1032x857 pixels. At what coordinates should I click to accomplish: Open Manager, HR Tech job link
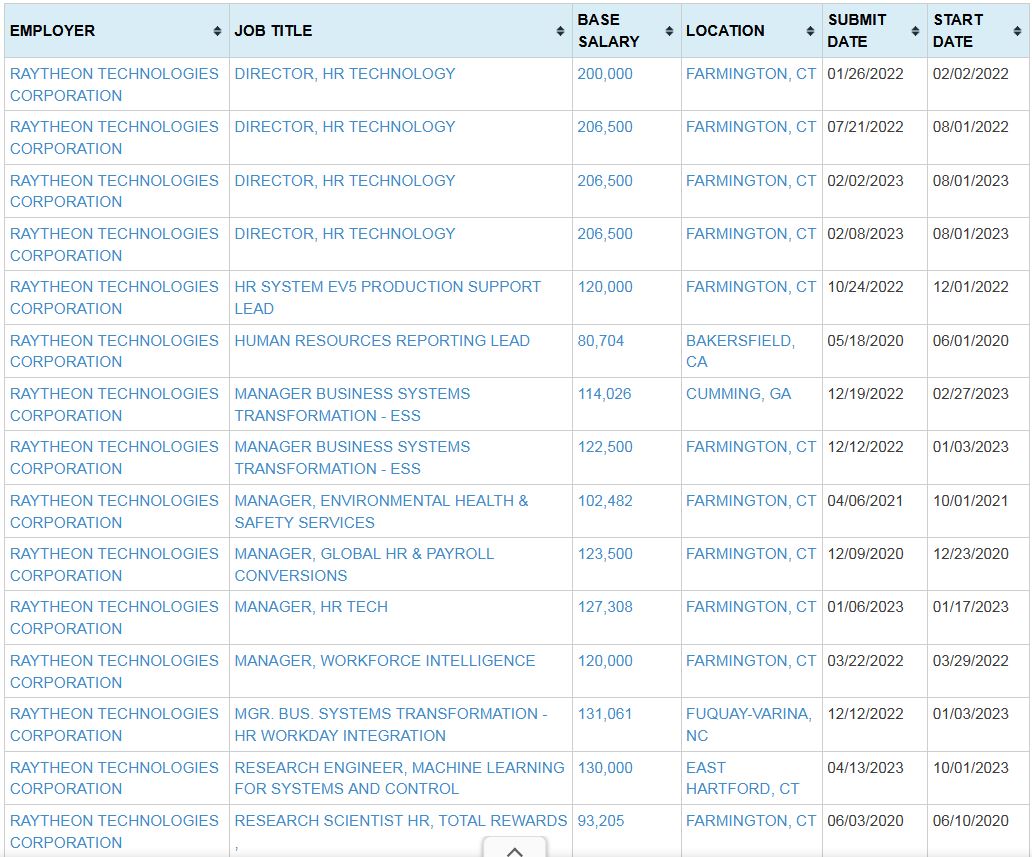coord(311,607)
